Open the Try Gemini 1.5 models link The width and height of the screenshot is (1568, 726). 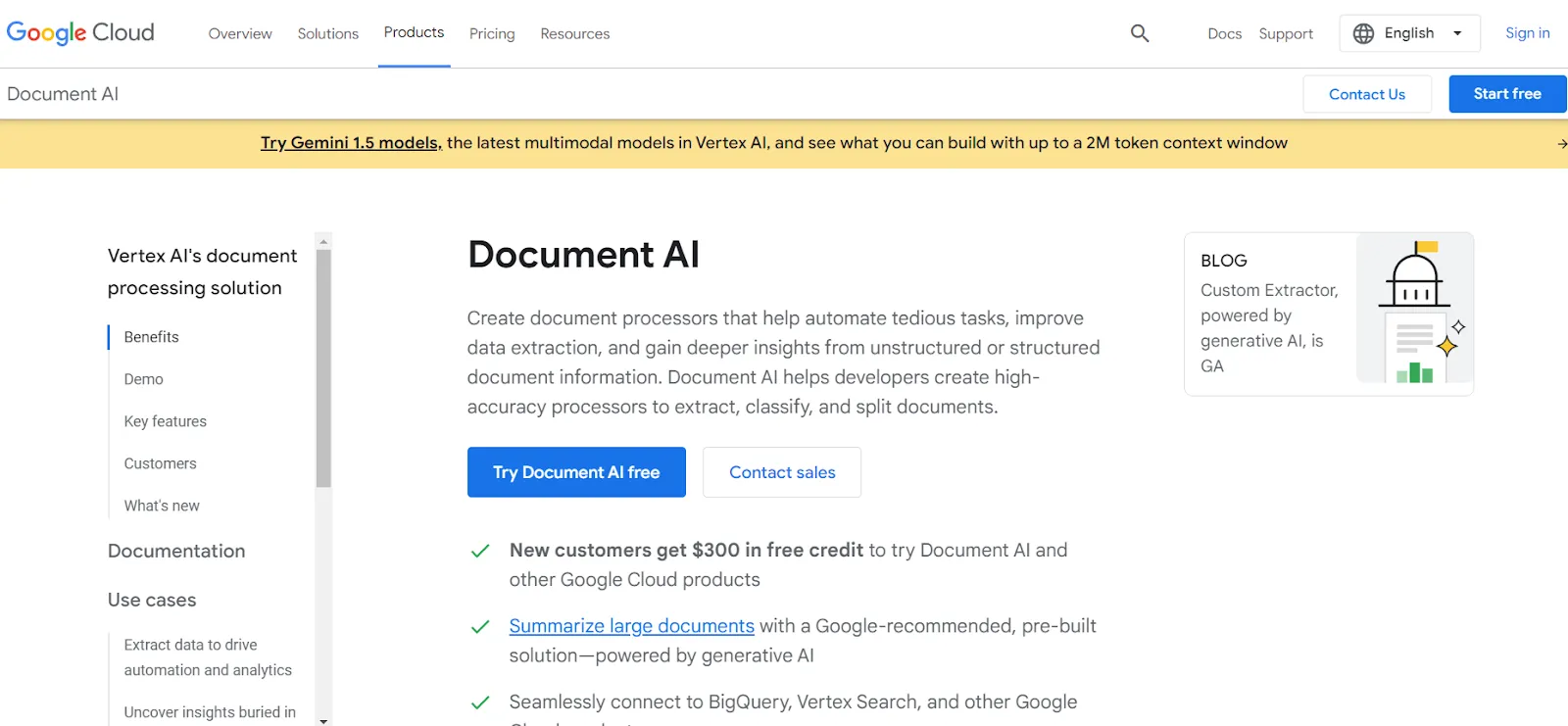coord(351,143)
